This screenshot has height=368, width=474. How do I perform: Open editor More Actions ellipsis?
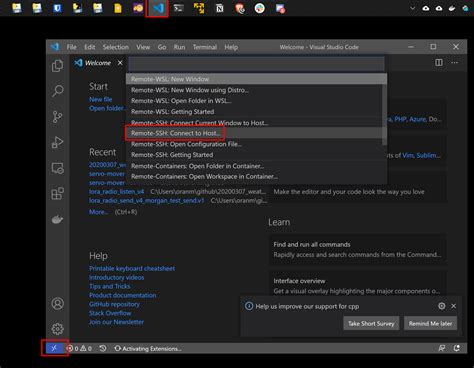(x=455, y=63)
